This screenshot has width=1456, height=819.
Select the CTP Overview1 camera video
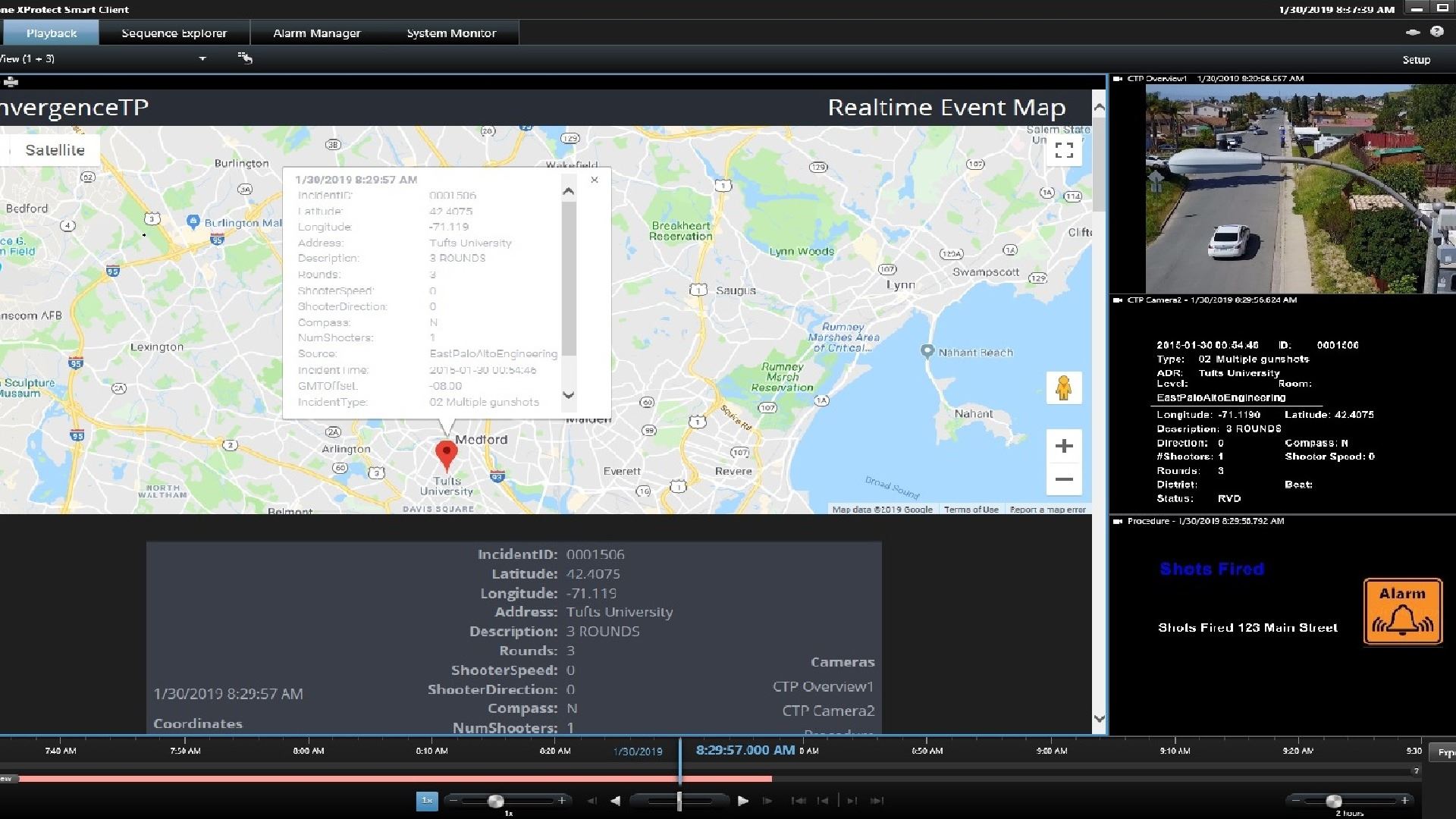tap(1300, 189)
